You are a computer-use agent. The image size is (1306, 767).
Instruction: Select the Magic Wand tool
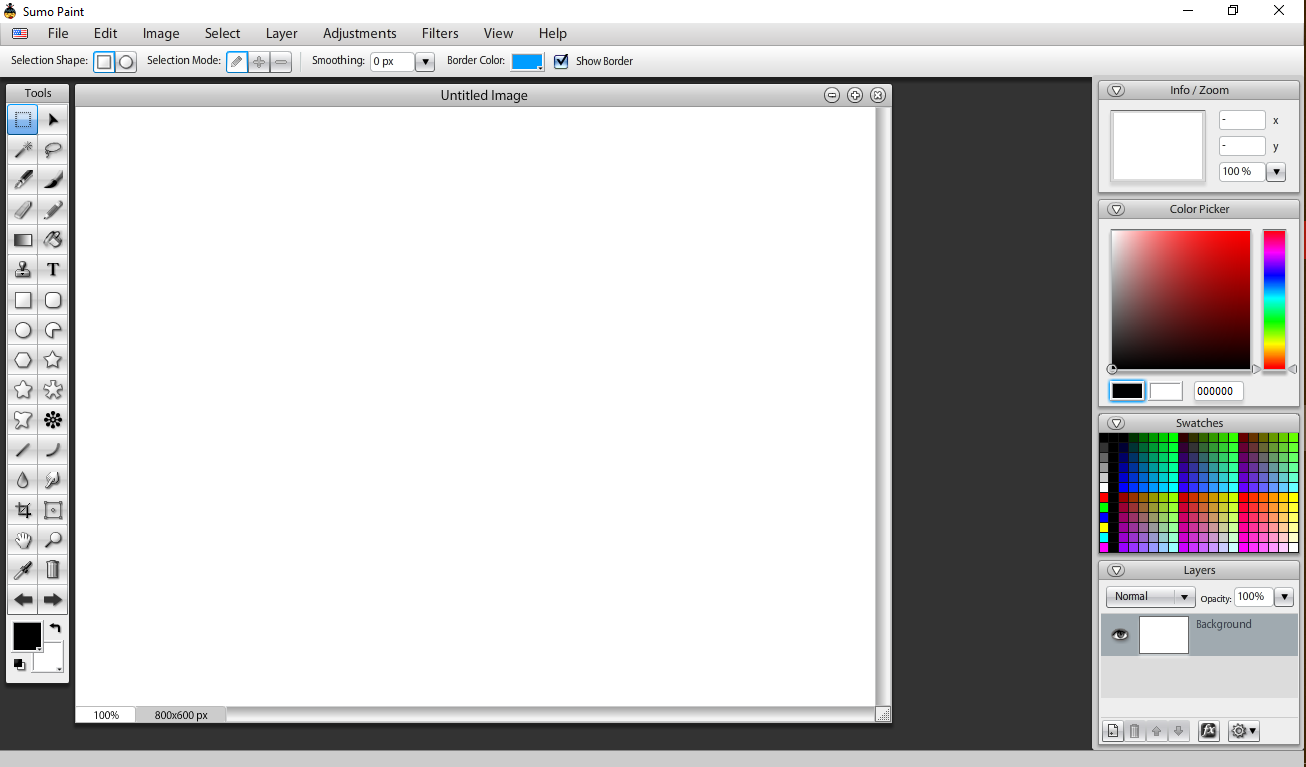pos(23,150)
